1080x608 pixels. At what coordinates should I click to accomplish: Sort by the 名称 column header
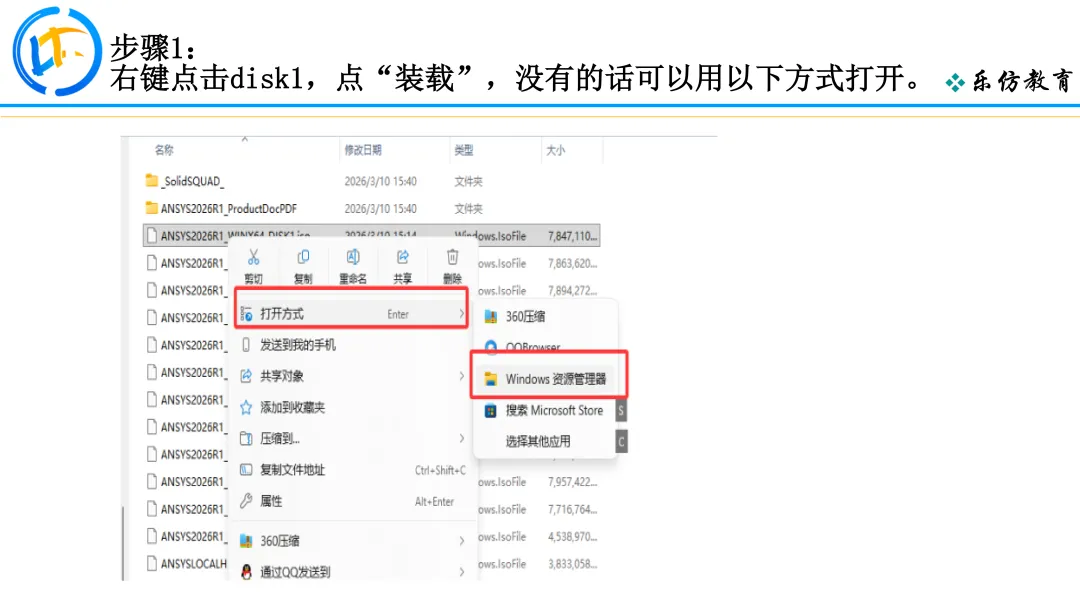164,150
